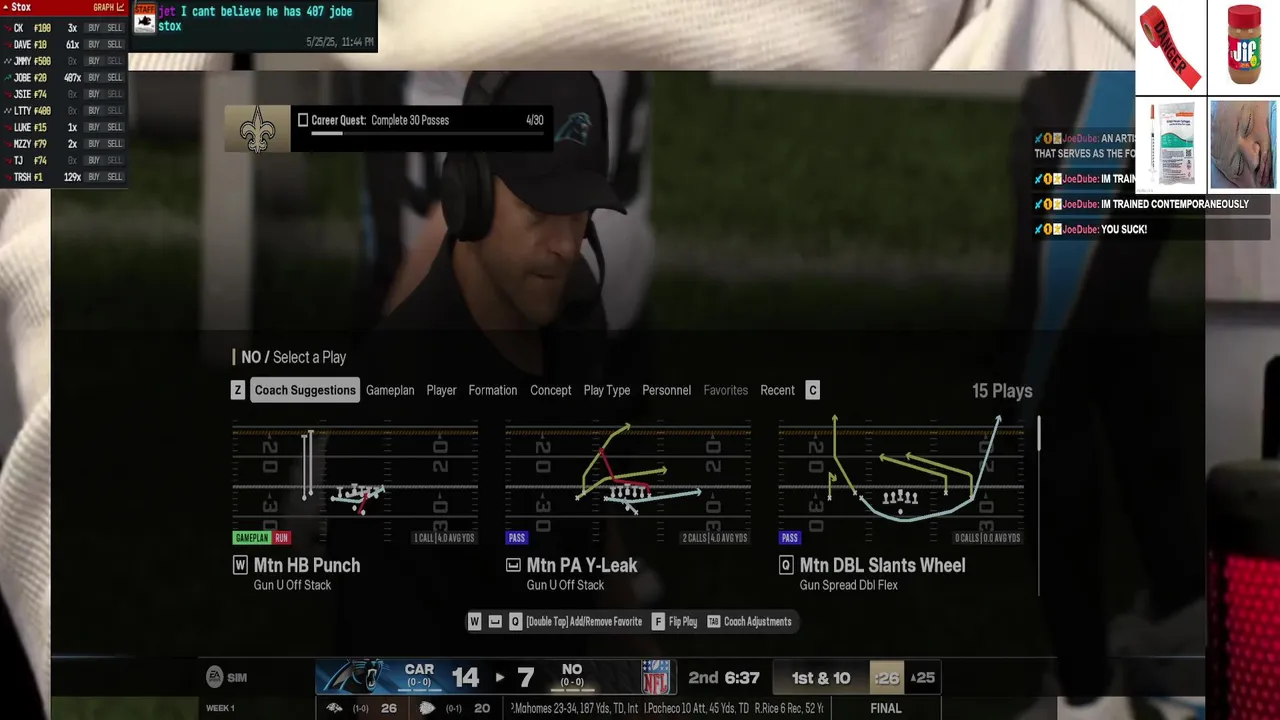The width and height of the screenshot is (1280, 720).
Task: Click the Jif peanut butter jar image
Action: pyautogui.click(x=1244, y=45)
